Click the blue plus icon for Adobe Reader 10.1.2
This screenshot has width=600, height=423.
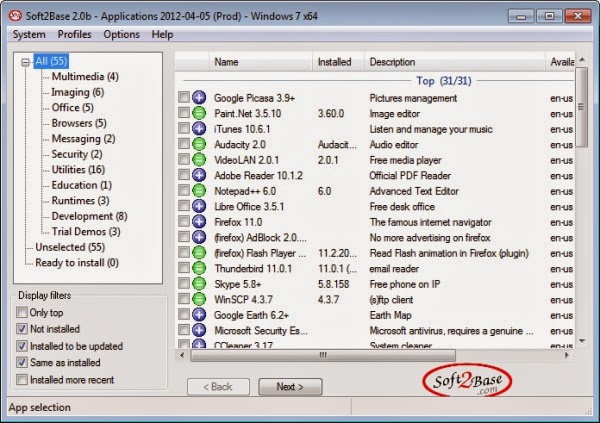click(x=199, y=175)
